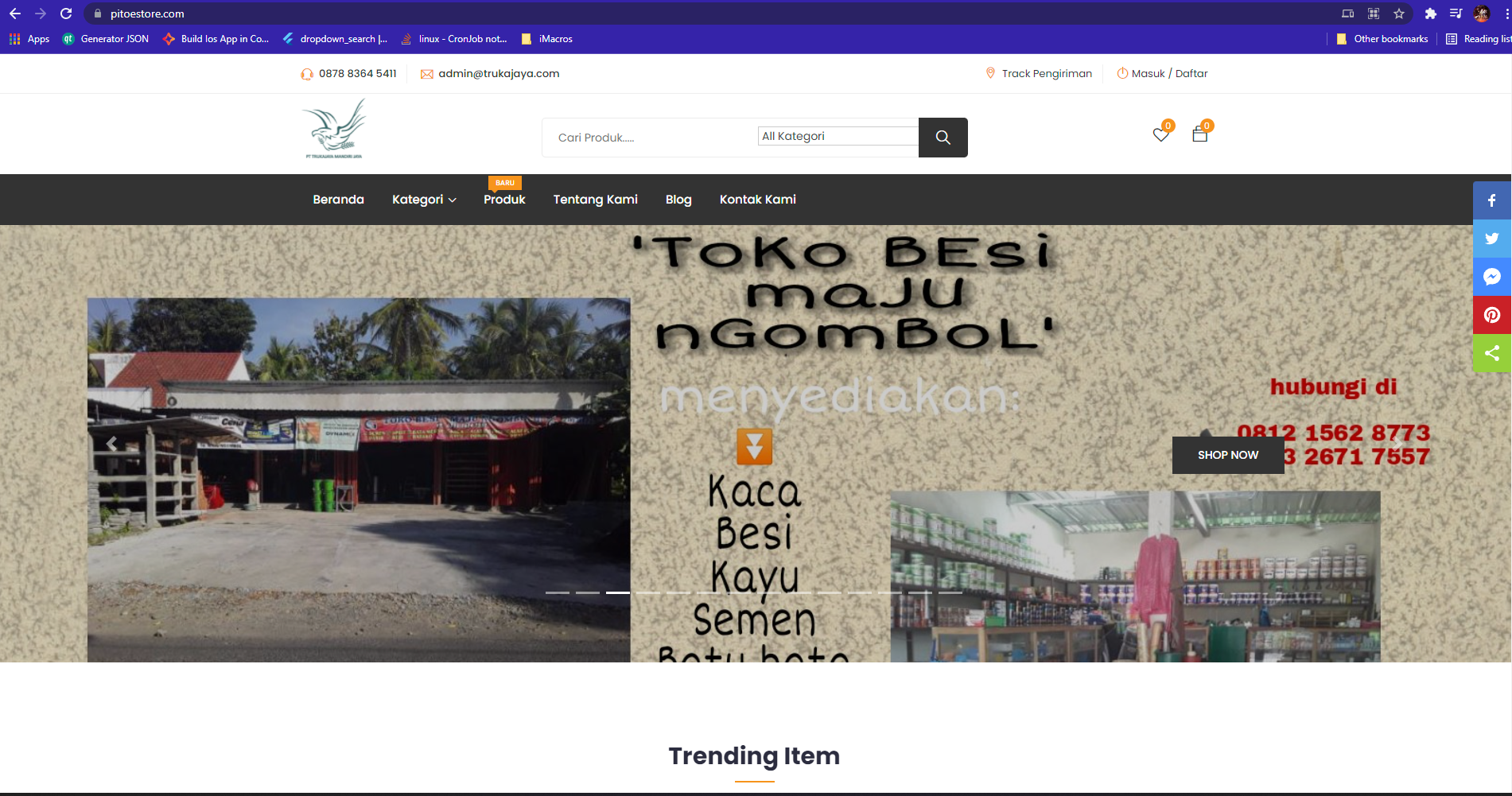This screenshot has height=796, width=1512.
Task: Open the Produk menu item
Action: (x=504, y=200)
